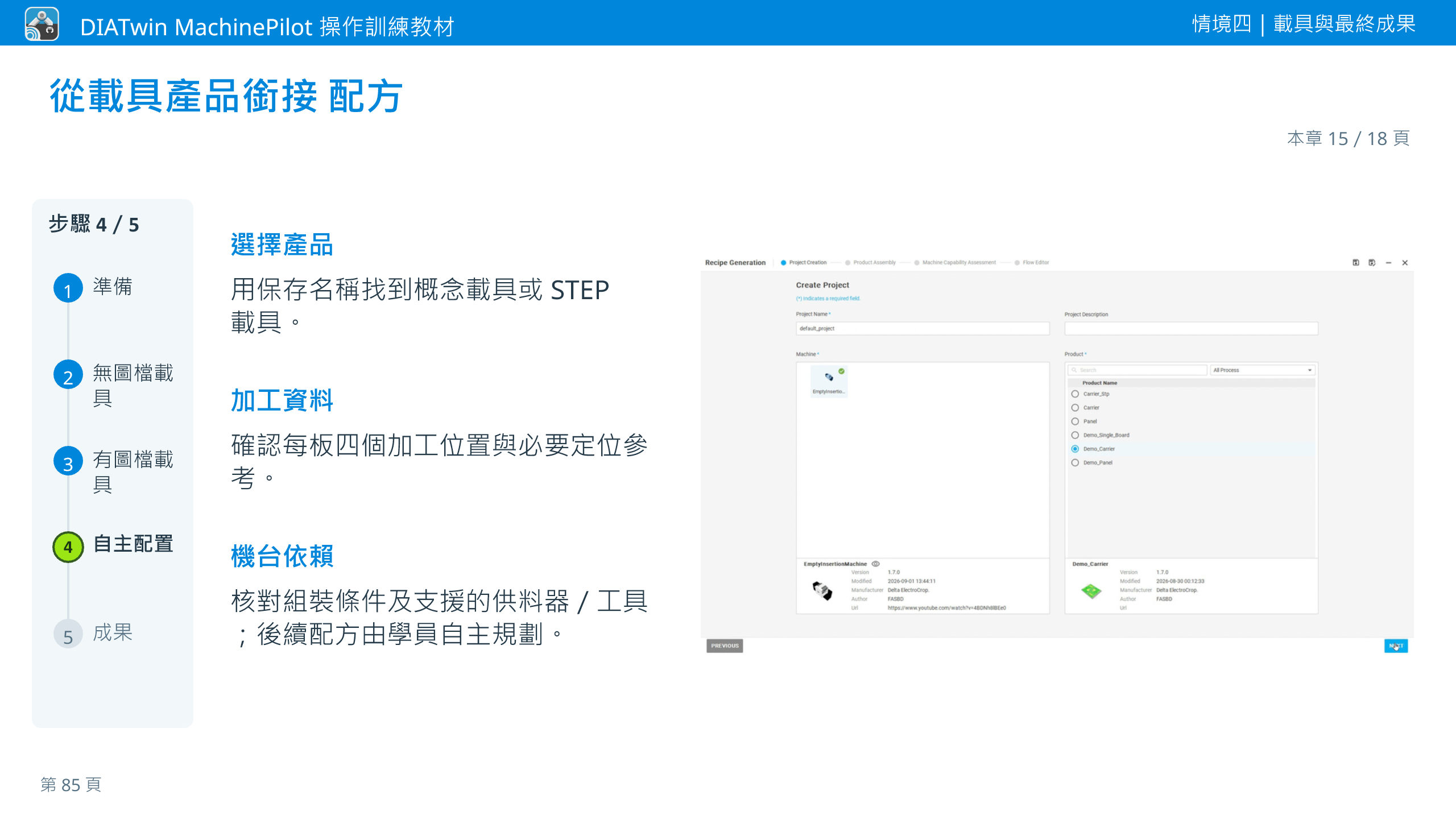This screenshot has height=819, width=1456.
Task: Click the 加工資料 section heading
Action: click(x=282, y=400)
